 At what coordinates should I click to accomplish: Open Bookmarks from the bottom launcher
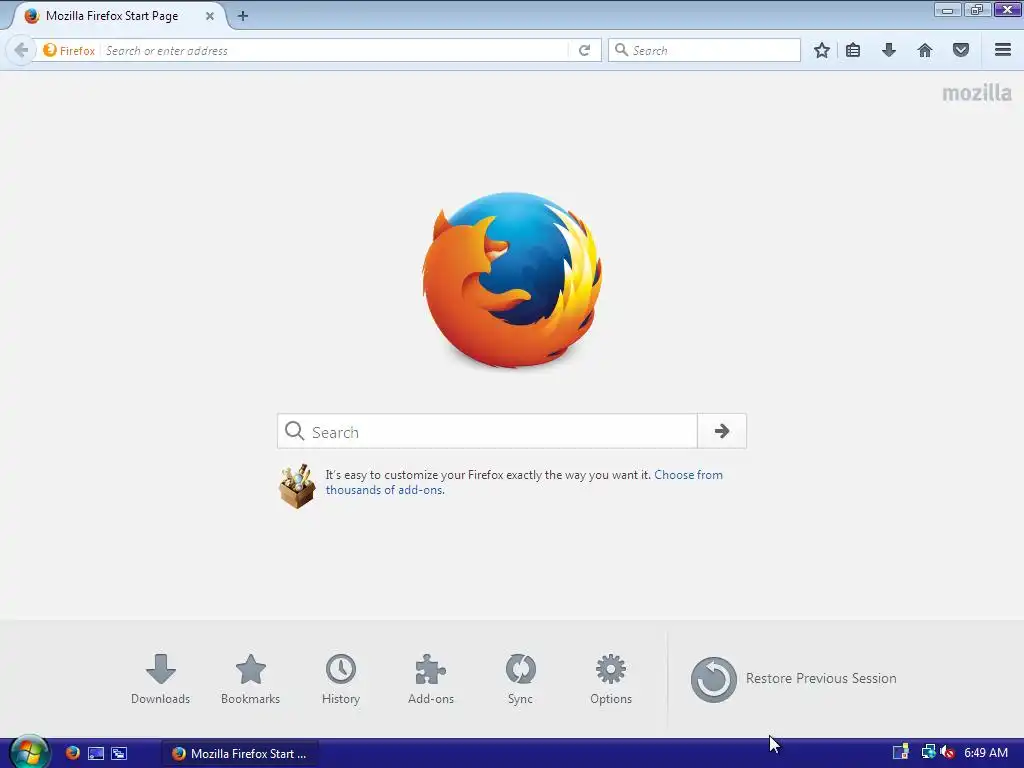coord(251,679)
